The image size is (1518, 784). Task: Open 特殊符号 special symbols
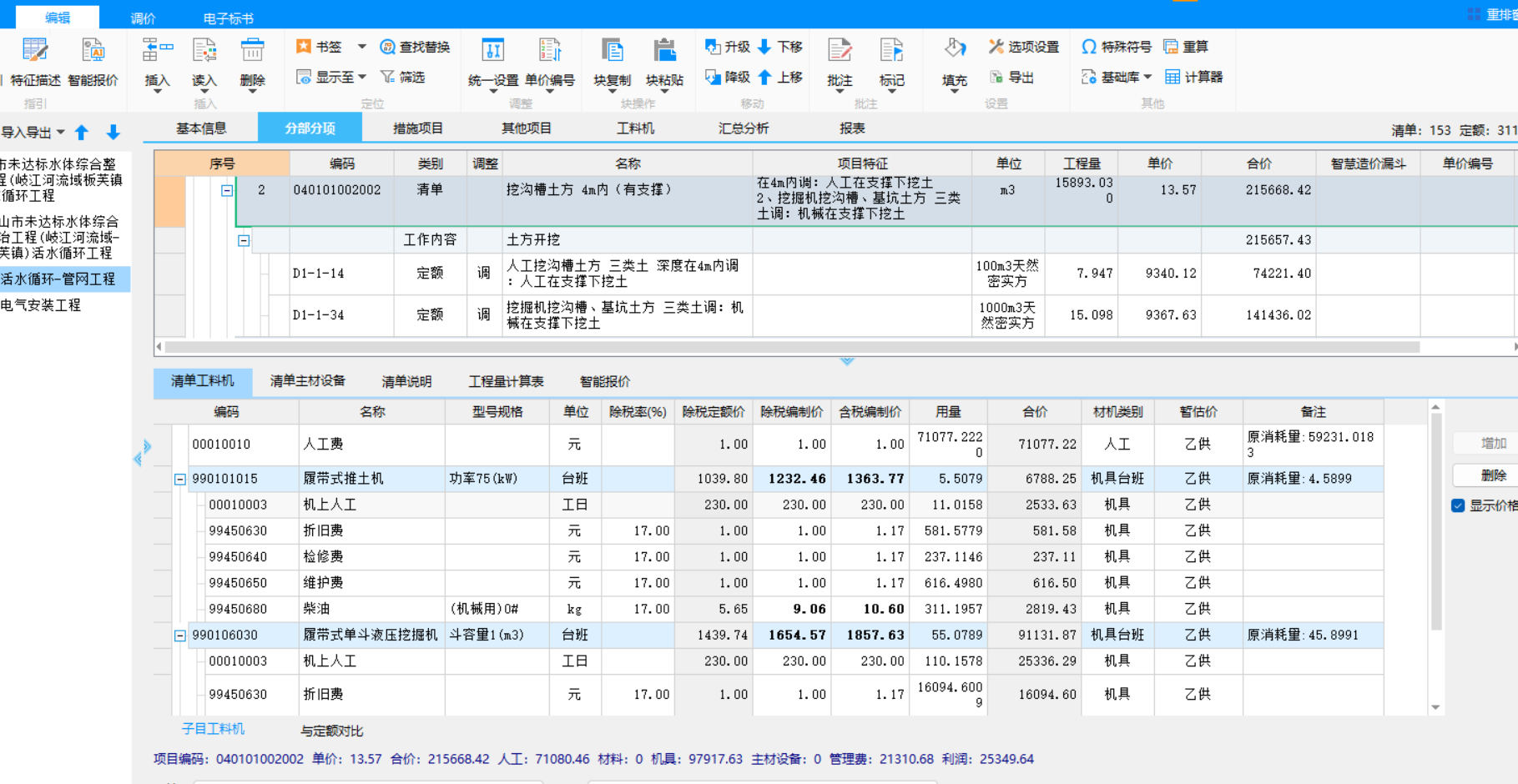click(1117, 47)
